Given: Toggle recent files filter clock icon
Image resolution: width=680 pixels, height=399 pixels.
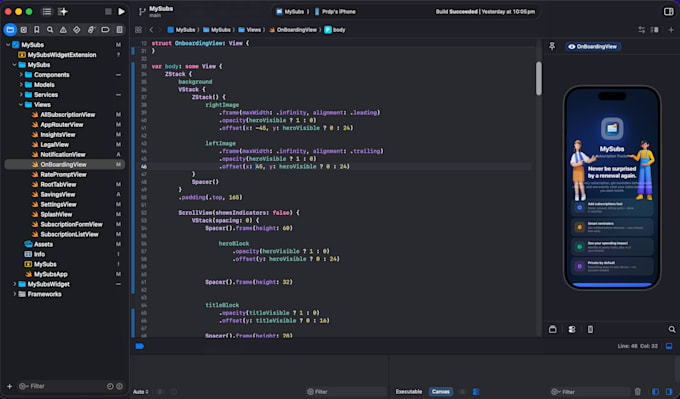Looking at the screenshot, I should 110,386.
